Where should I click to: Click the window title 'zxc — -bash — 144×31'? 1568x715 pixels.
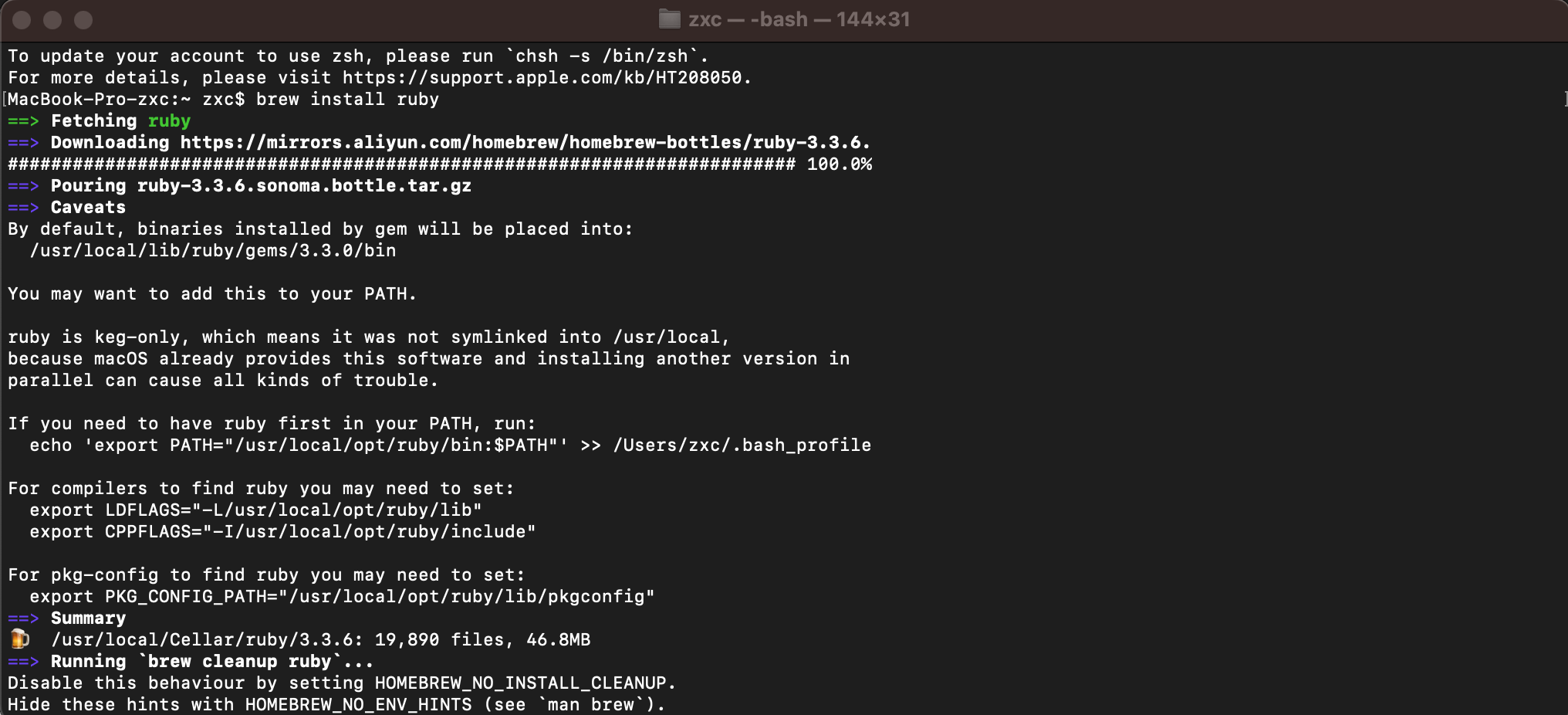(x=799, y=19)
